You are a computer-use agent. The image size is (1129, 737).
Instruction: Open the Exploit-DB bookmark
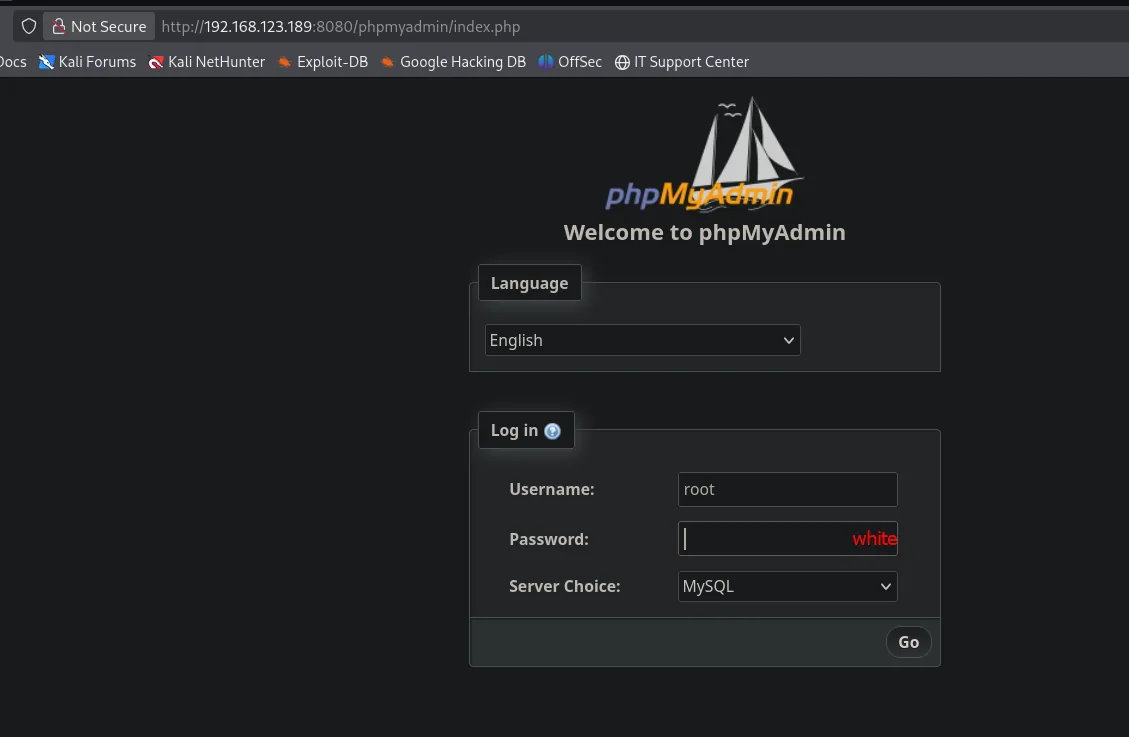coord(323,62)
